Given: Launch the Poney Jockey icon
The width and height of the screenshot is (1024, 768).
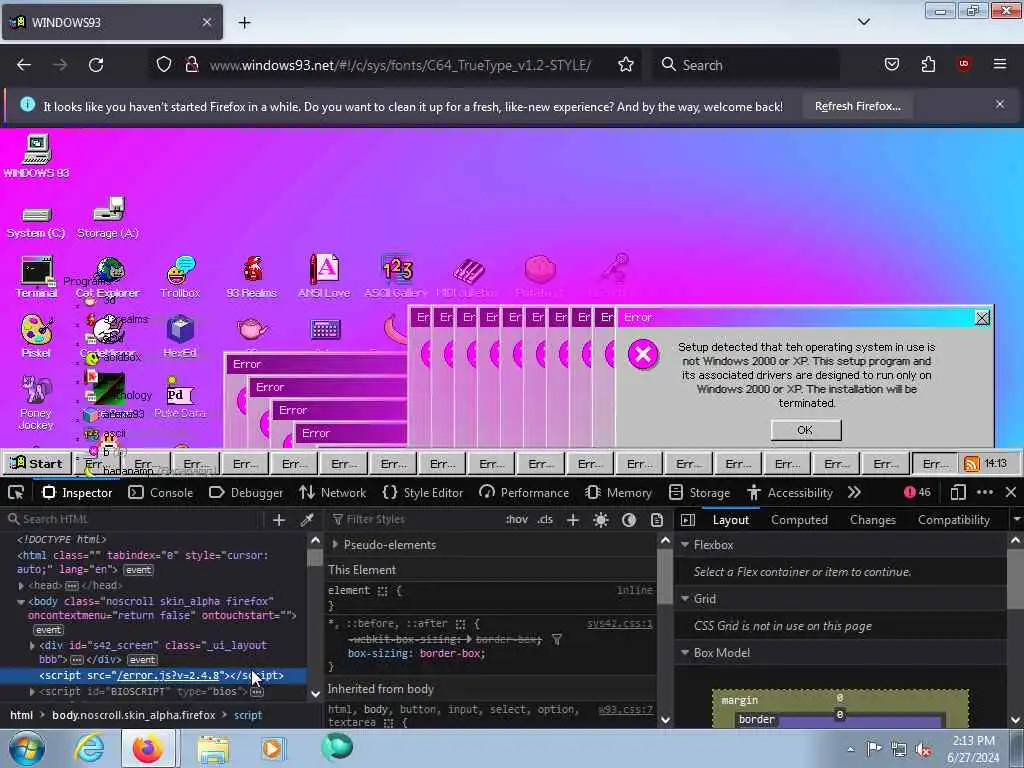Looking at the screenshot, I should pos(36,402).
